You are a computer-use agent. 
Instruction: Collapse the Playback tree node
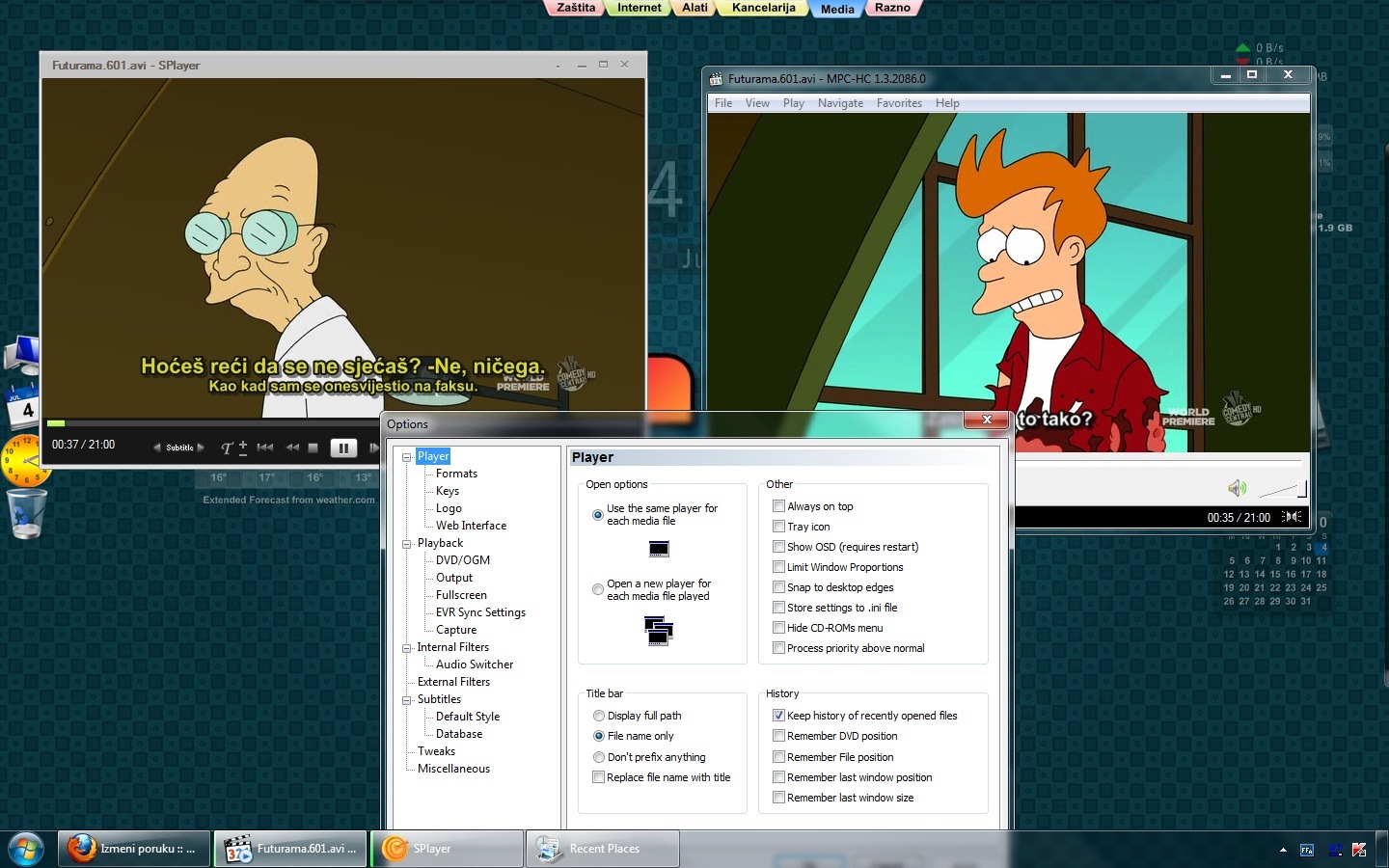pos(407,544)
